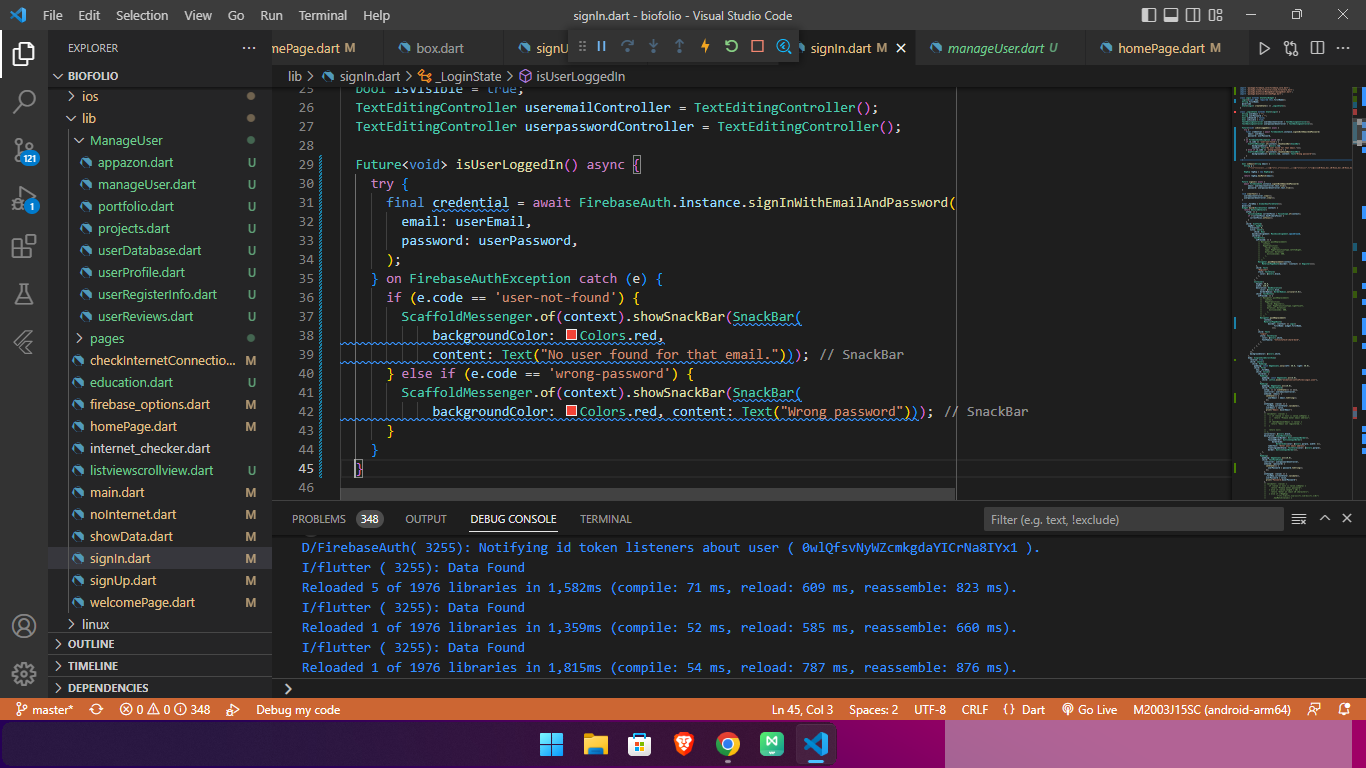
Task: Toggle the primary side bar layout
Action: tap(1147, 15)
